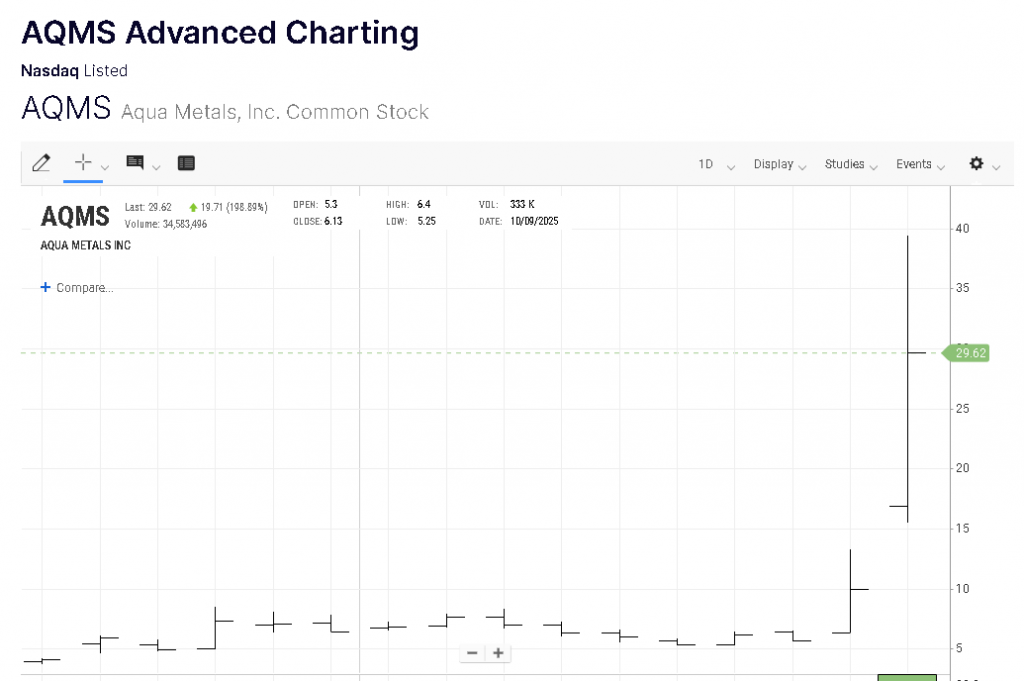Viewport: 1024px width, 681px height.
Task: Click the green volume bar
Action: (906, 677)
